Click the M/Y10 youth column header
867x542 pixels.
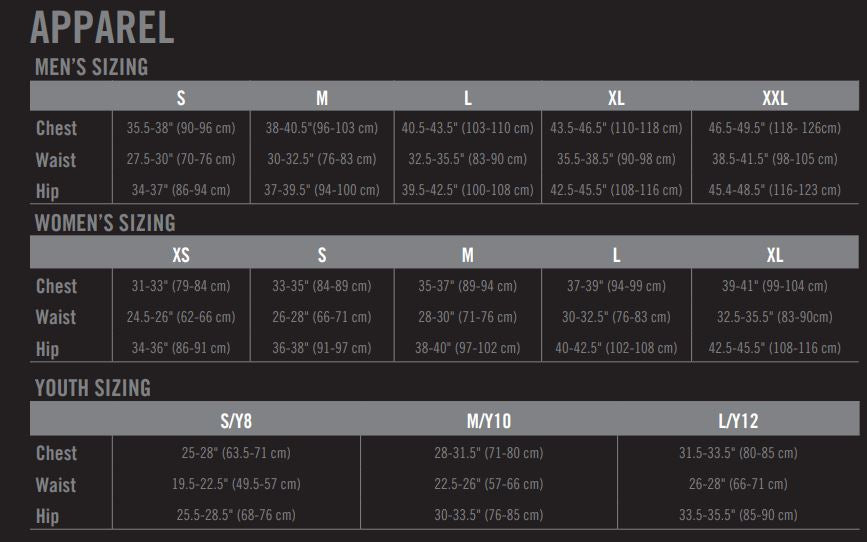(x=489, y=421)
